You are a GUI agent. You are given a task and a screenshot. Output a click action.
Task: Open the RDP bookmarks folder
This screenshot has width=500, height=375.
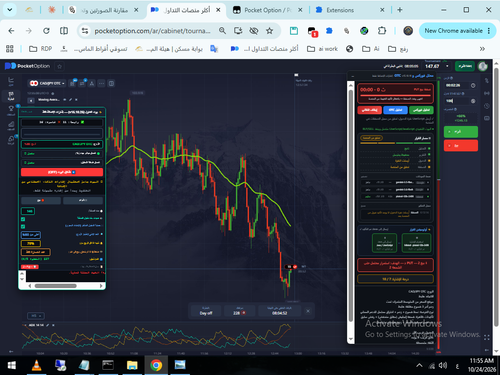click(x=41, y=49)
